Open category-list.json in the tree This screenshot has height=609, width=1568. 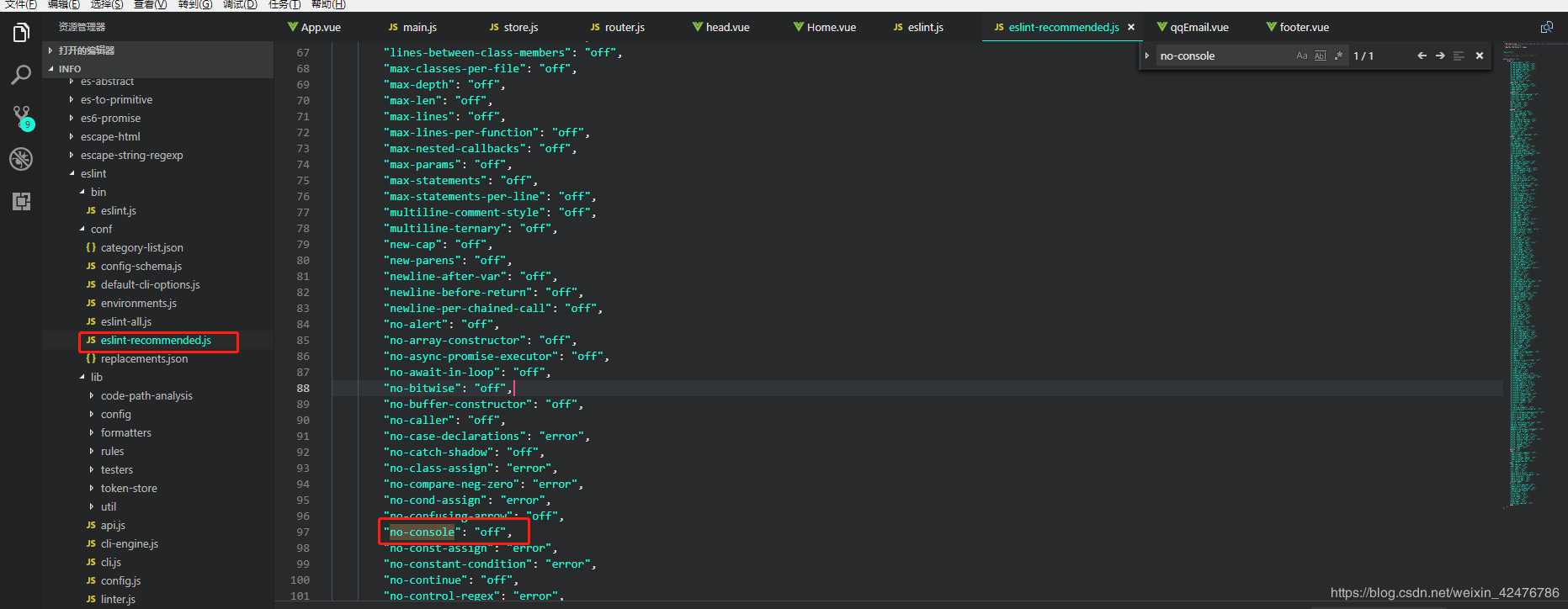[141, 247]
